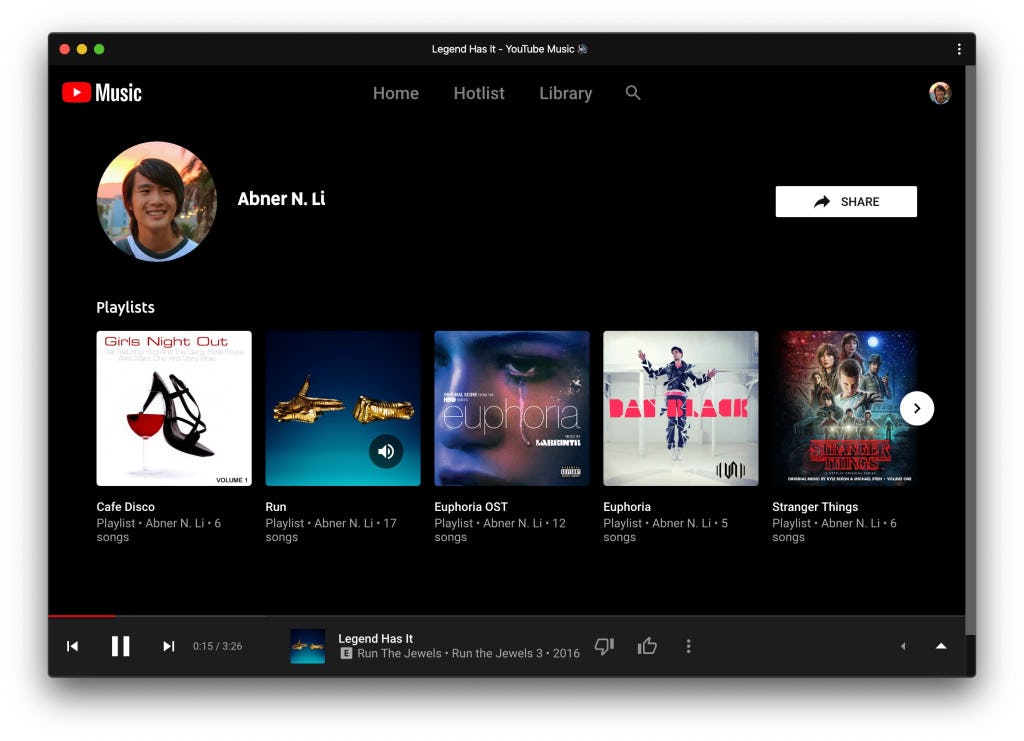Skip to the next track
The image size is (1024, 741).
coord(168,646)
